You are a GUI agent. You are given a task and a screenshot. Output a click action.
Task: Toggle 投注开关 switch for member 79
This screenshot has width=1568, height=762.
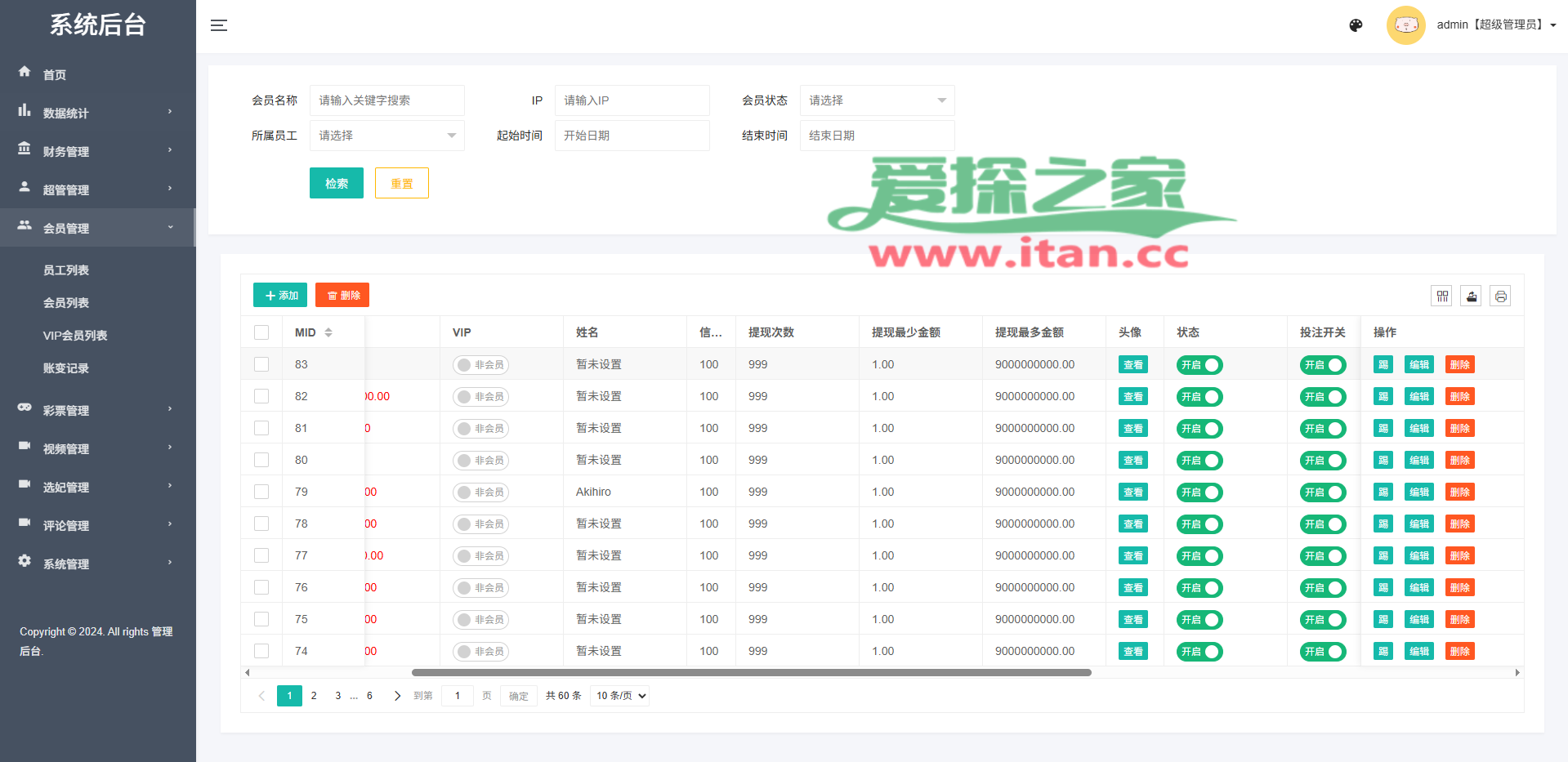1322,492
